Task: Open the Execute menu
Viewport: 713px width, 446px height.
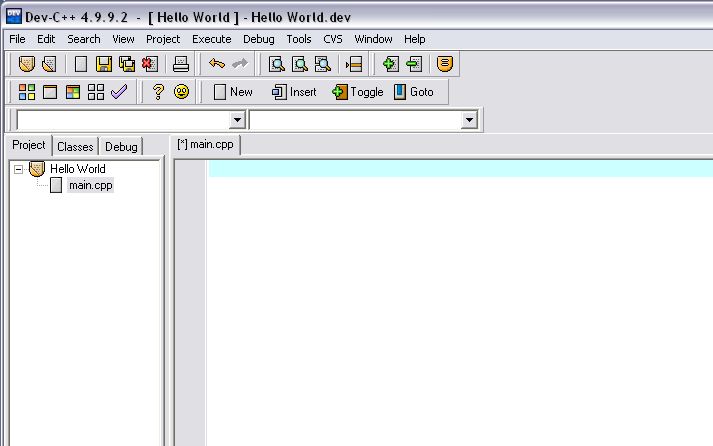Action: (211, 39)
